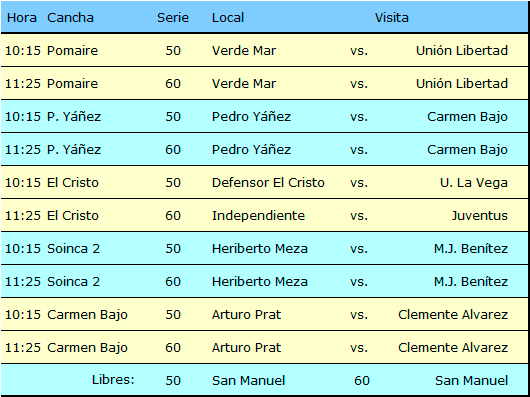This screenshot has width=530, height=397.
Task: Select Verde Mar in the 10:15 Pomaire row
Action: click(244, 51)
